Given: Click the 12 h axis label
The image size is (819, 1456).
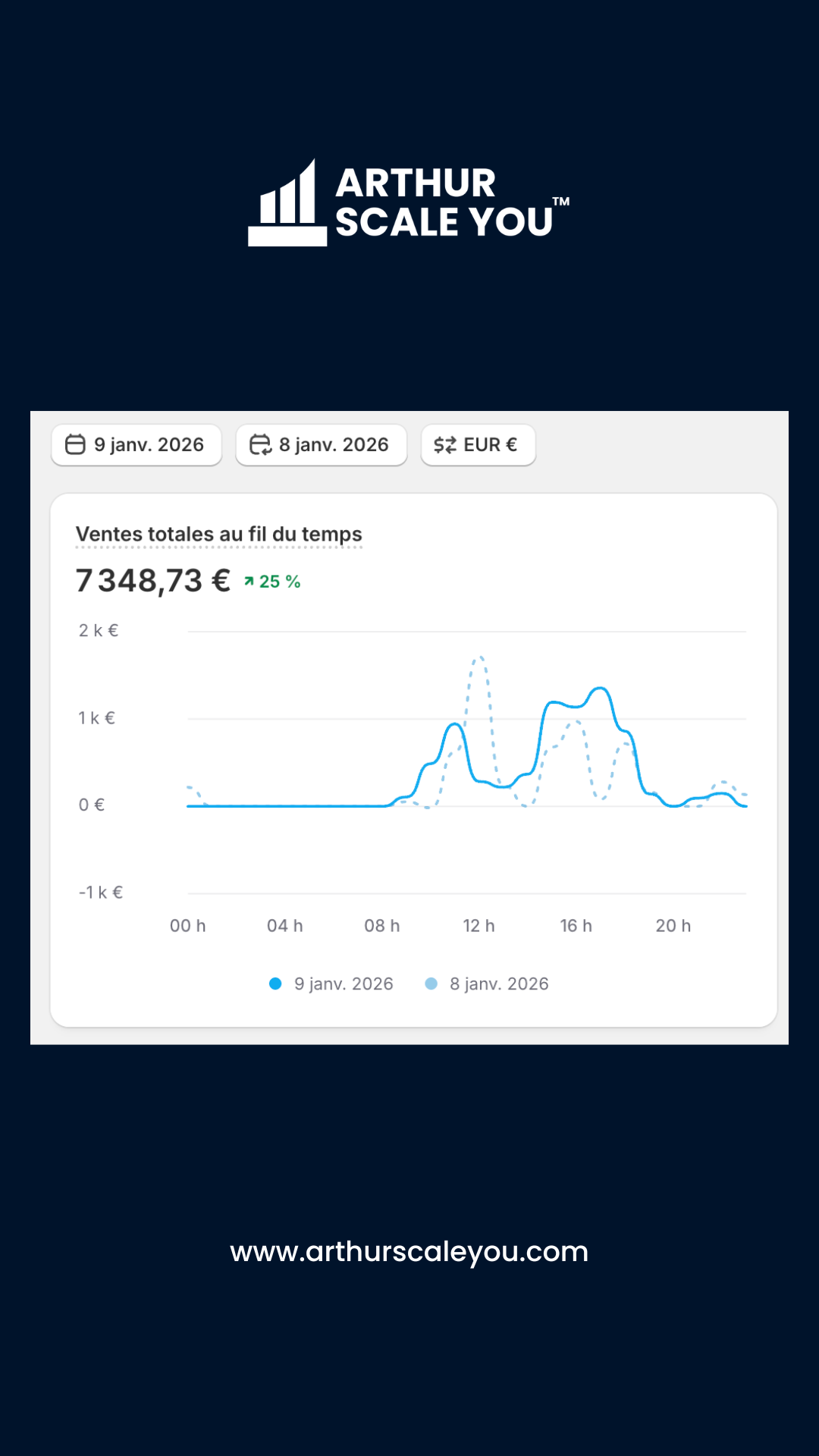Looking at the screenshot, I should tap(479, 926).
